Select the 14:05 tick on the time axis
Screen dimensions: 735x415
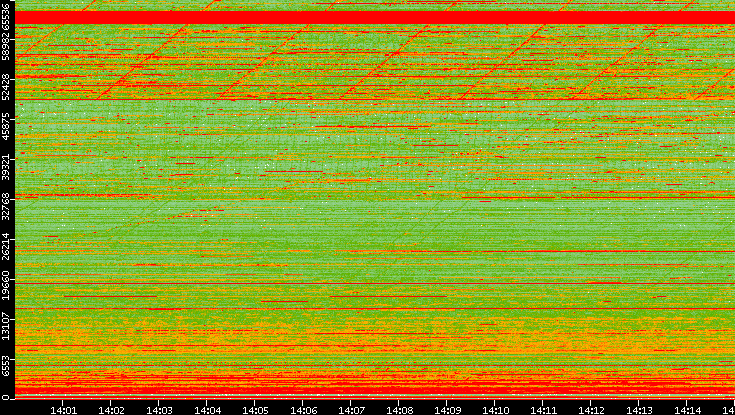tap(255, 408)
